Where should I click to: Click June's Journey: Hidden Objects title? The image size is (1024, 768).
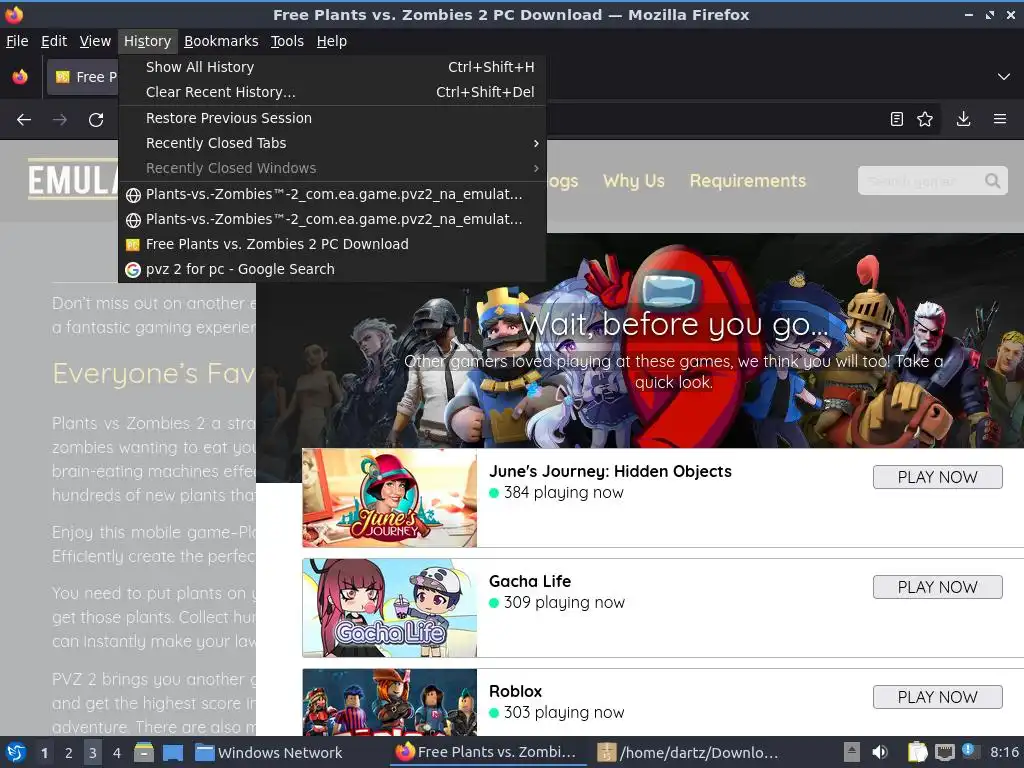click(610, 472)
